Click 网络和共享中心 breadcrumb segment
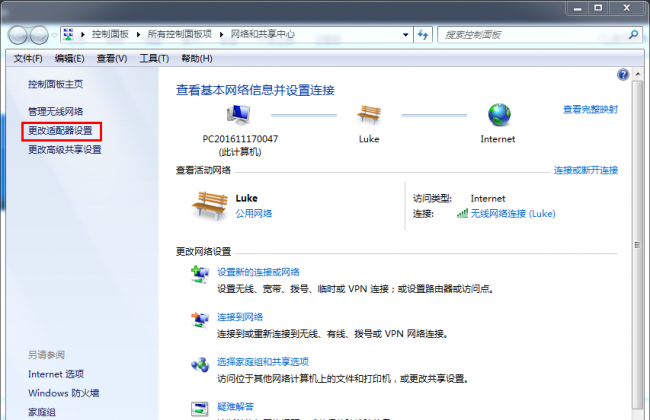 coord(262,34)
